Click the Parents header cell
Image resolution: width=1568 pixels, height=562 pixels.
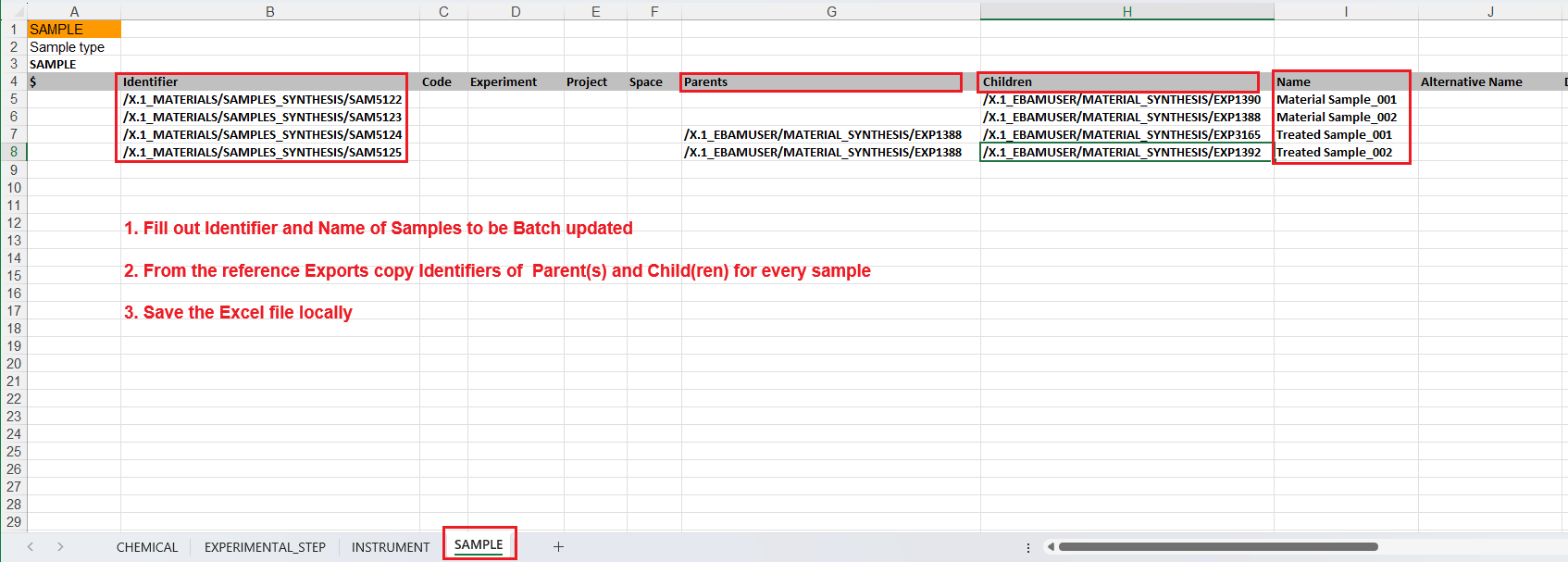pos(831,81)
